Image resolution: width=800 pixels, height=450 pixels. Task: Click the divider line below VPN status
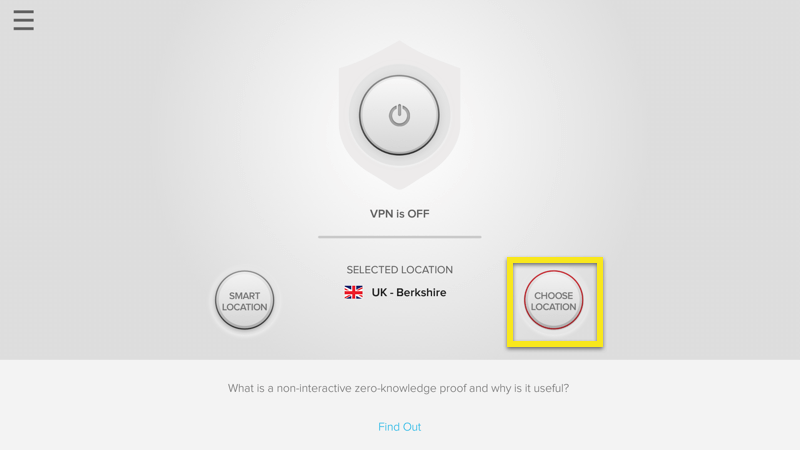(x=399, y=237)
